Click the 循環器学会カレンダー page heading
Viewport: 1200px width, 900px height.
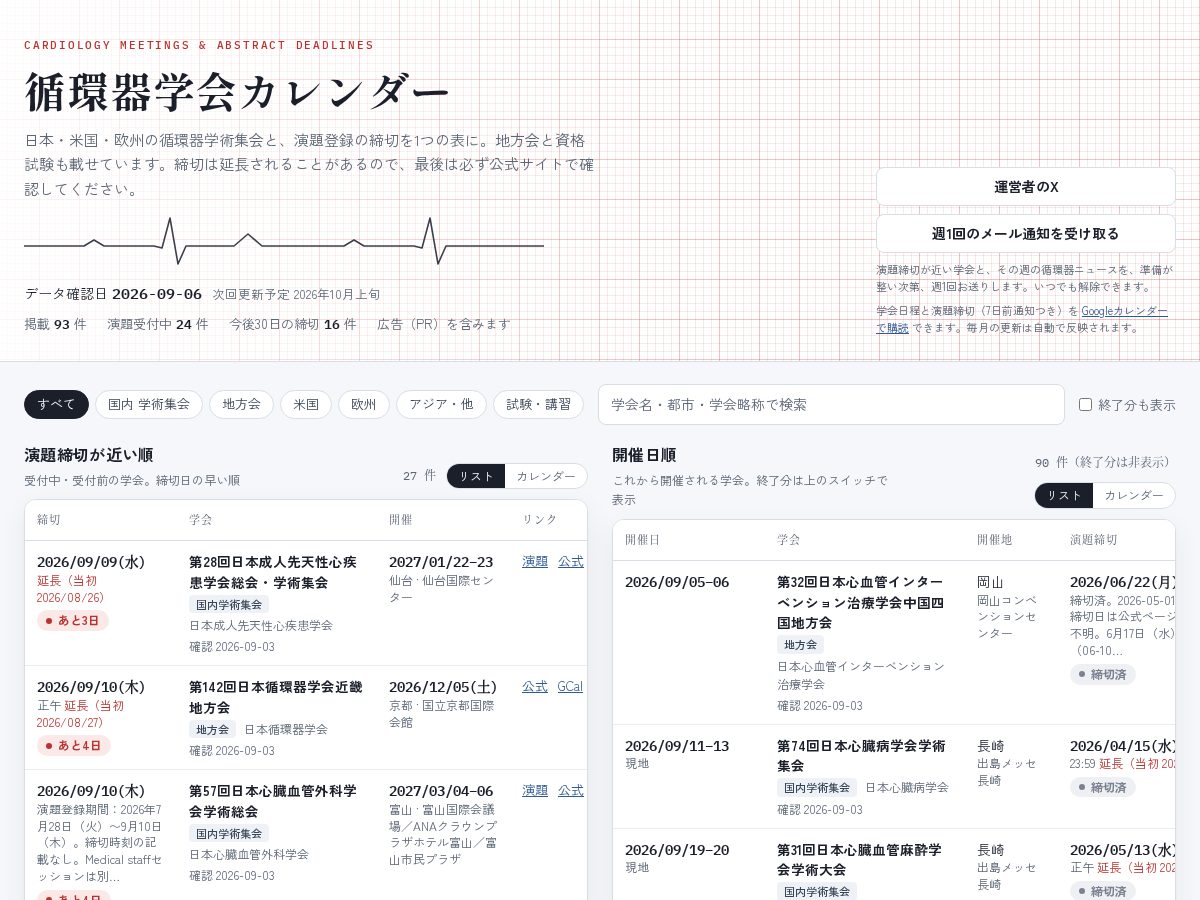coord(238,92)
